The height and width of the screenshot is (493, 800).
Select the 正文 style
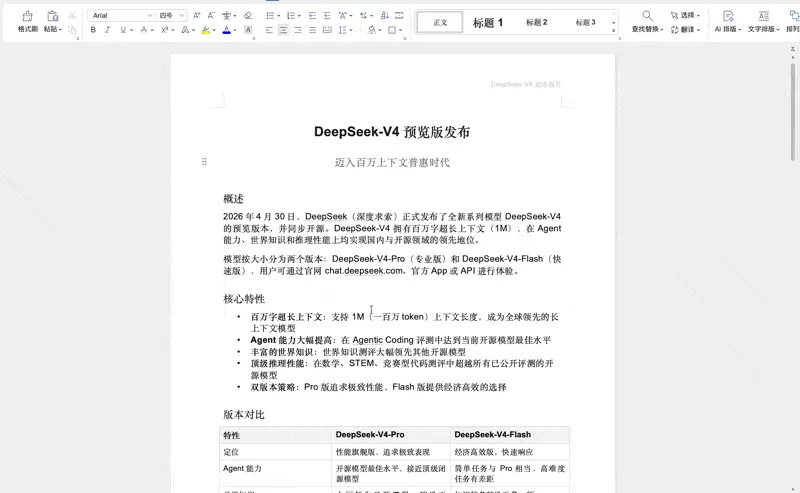click(x=440, y=22)
